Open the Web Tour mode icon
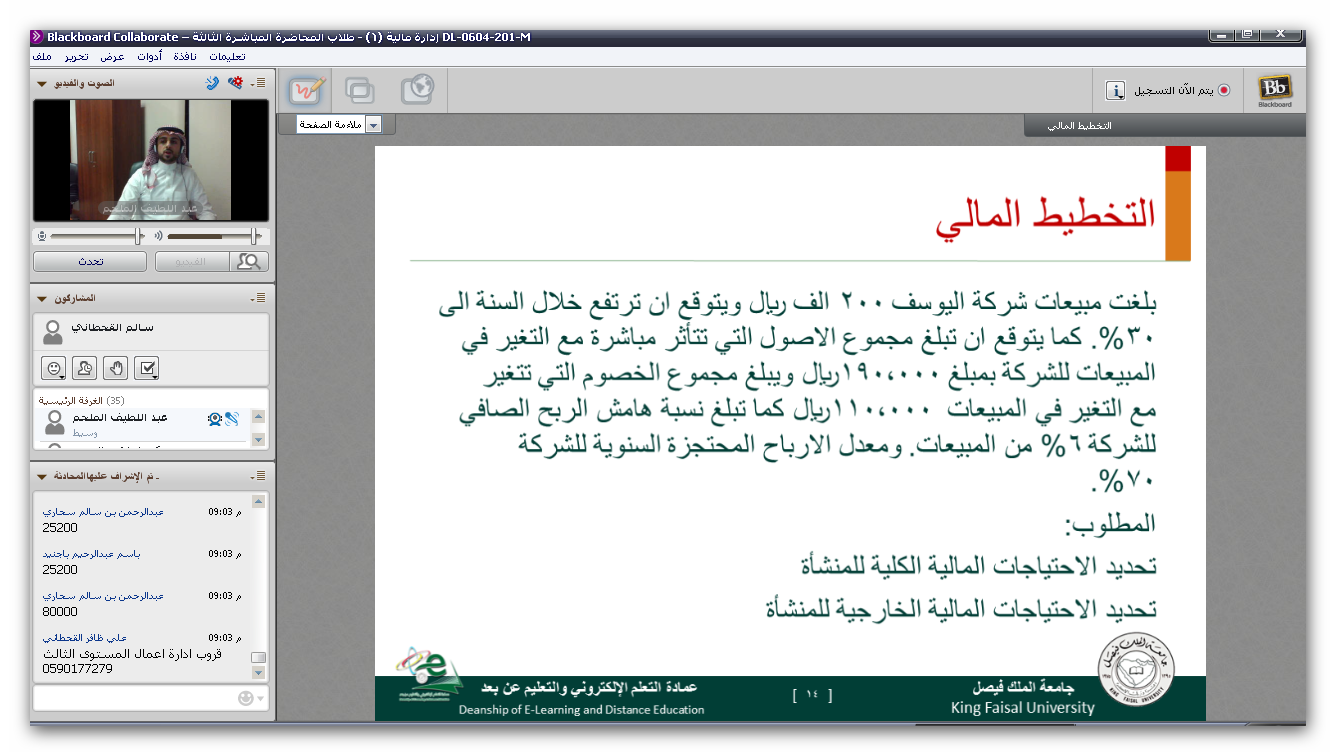 click(x=416, y=90)
